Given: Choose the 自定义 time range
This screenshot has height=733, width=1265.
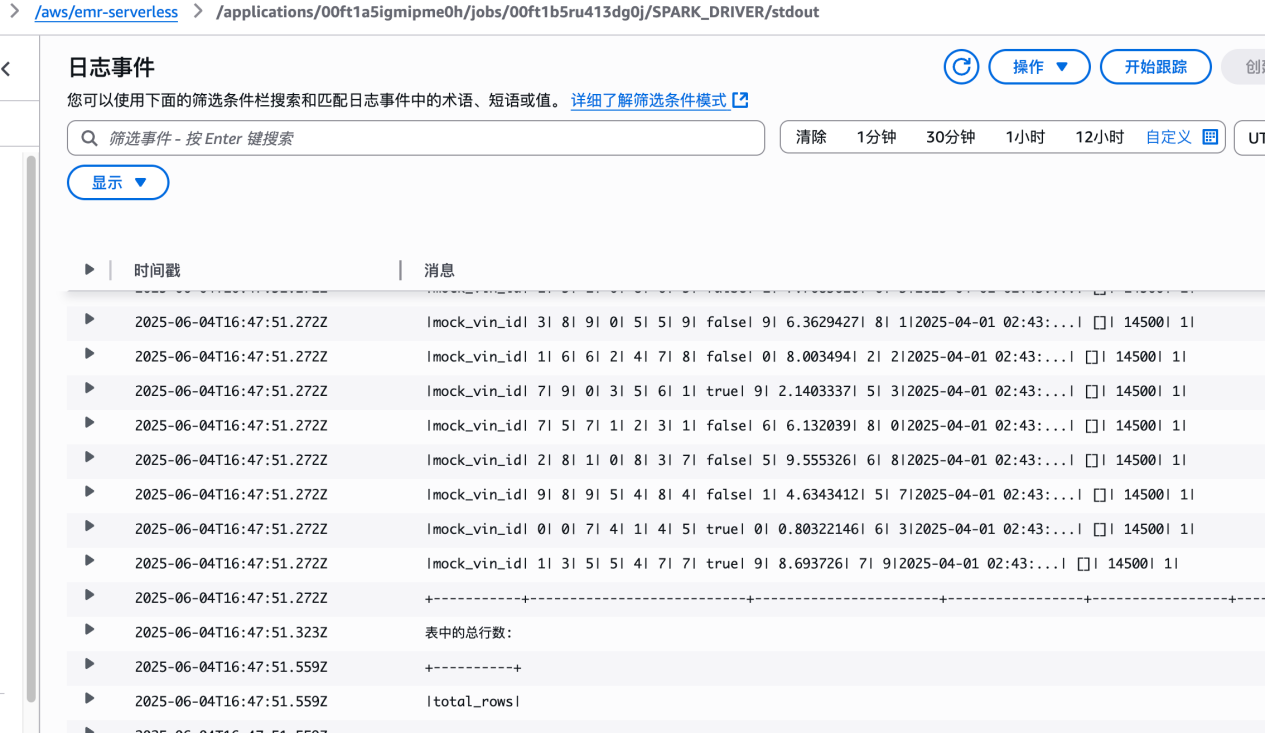Looking at the screenshot, I should (1168, 137).
